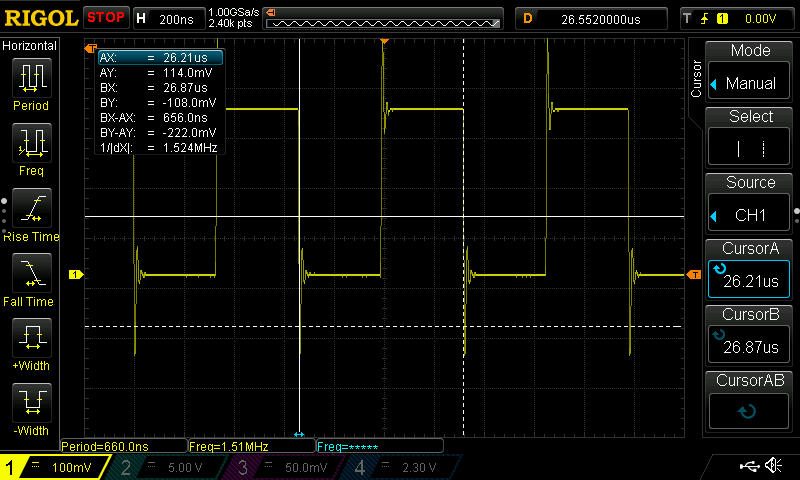Toggle the speaker sound icon
The height and width of the screenshot is (480, 800).
[x=774, y=465]
